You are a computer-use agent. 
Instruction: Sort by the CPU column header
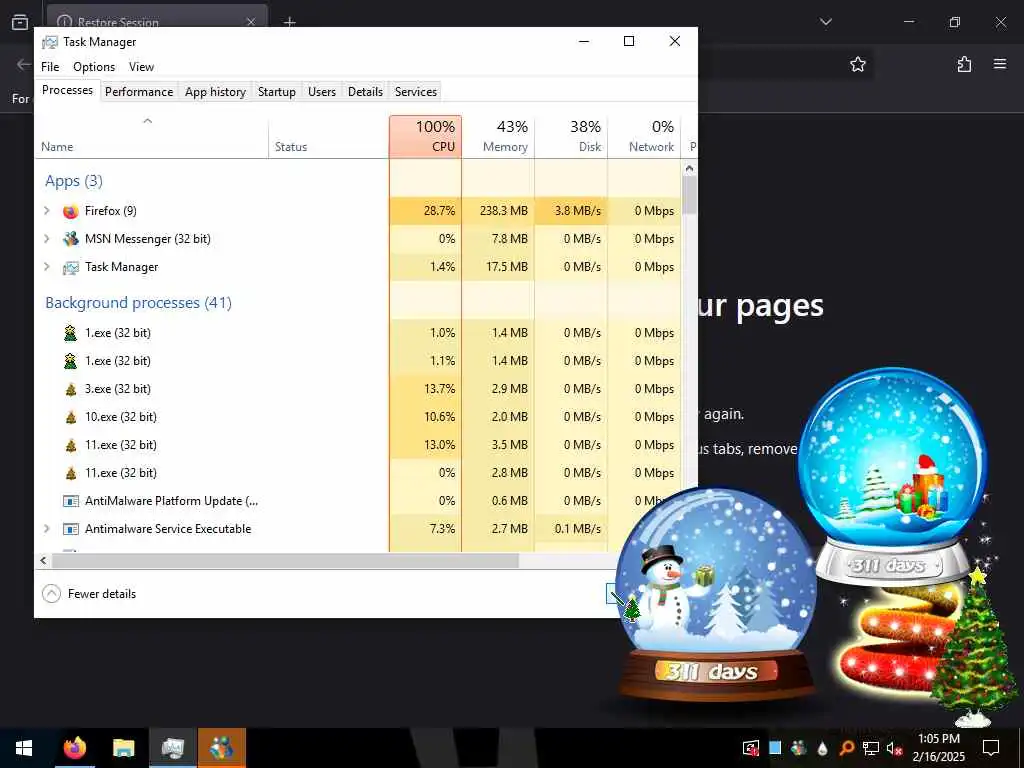tap(425, 136)
